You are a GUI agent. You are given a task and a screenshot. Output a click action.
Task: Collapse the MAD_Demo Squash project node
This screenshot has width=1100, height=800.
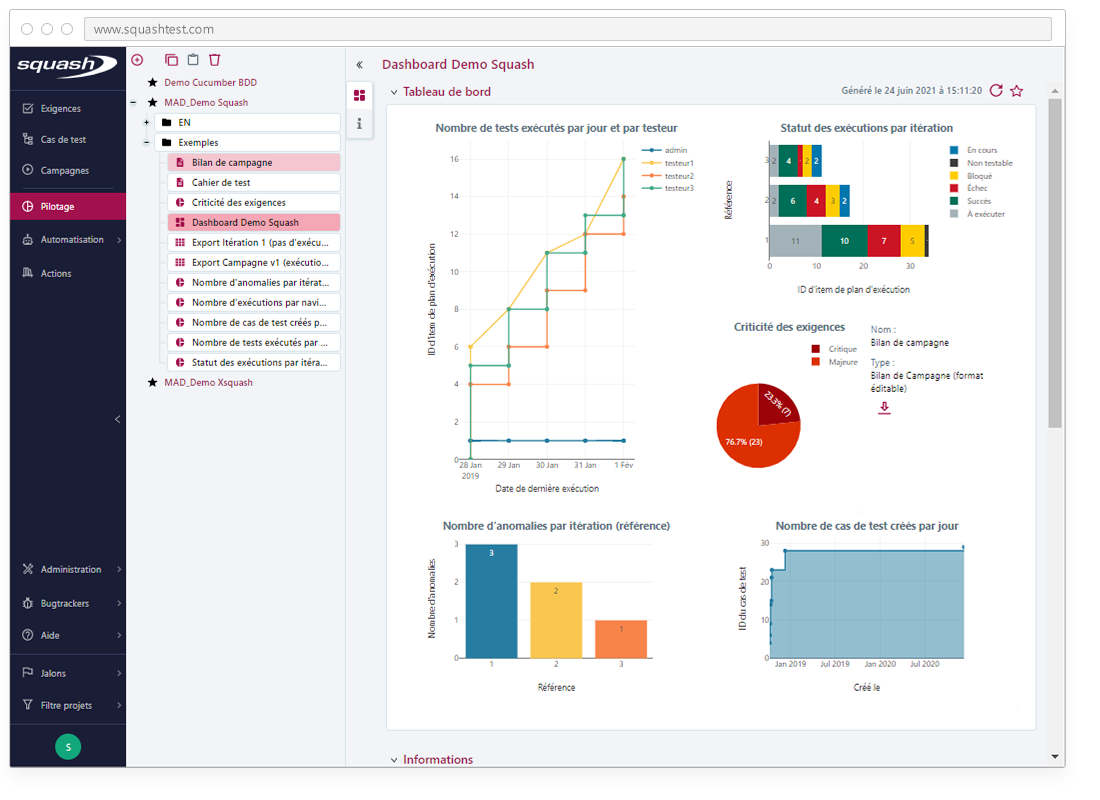coord(133,103)
